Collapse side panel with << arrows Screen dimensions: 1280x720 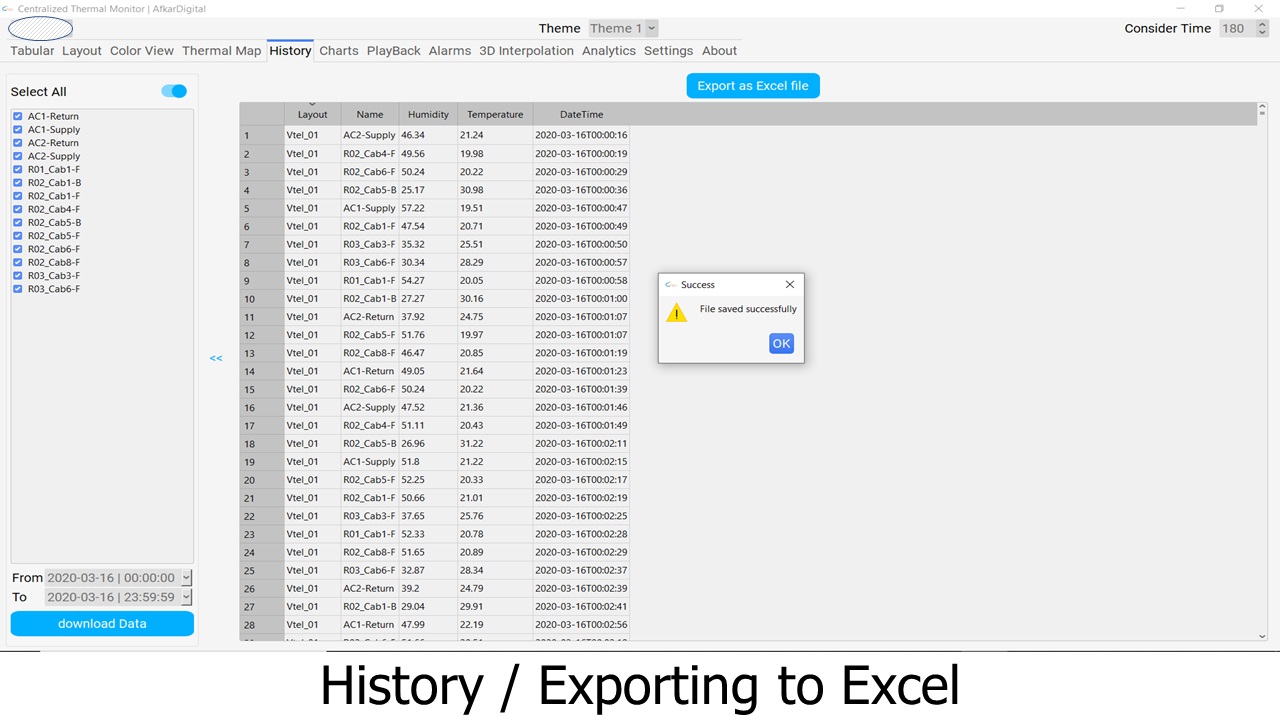coord(216,358)
